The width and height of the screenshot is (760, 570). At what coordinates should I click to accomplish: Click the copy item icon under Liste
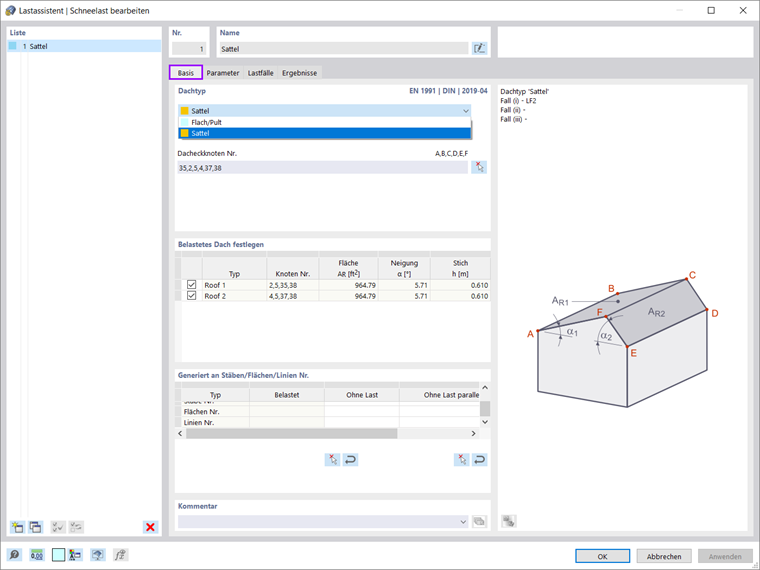click(x=35, y=527)
